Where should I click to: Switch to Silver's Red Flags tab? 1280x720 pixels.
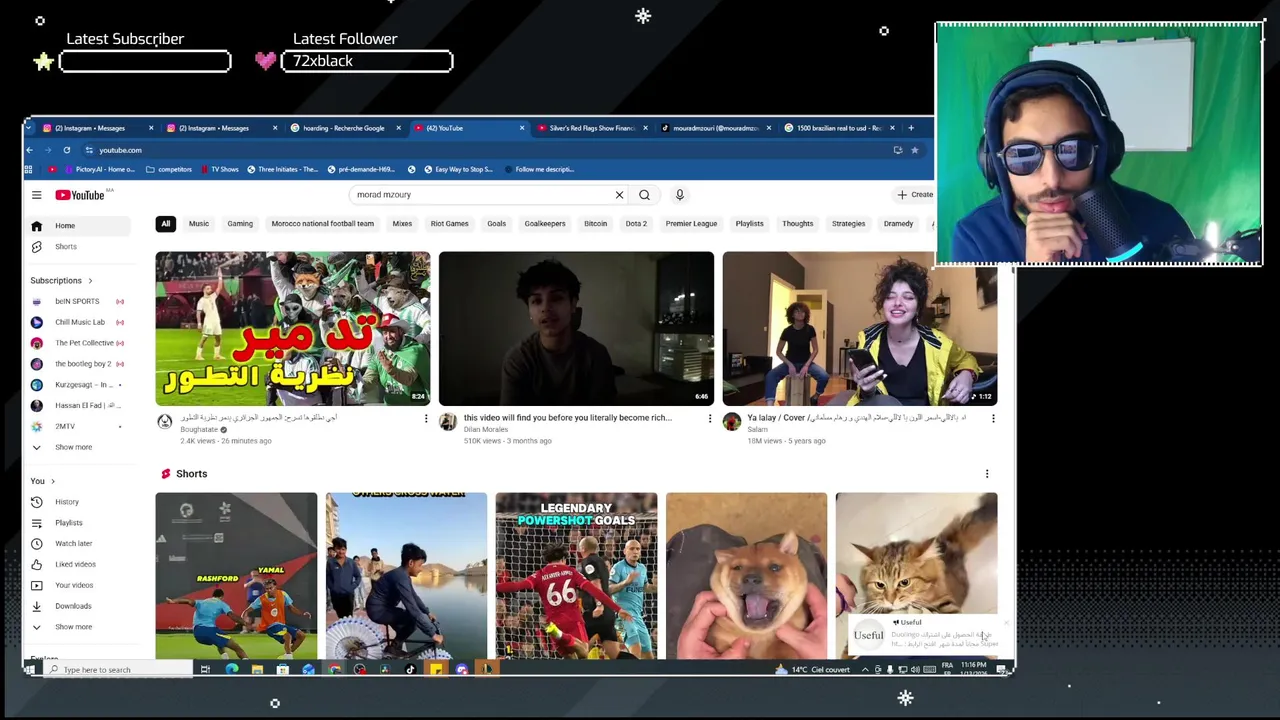click(592, 128)
